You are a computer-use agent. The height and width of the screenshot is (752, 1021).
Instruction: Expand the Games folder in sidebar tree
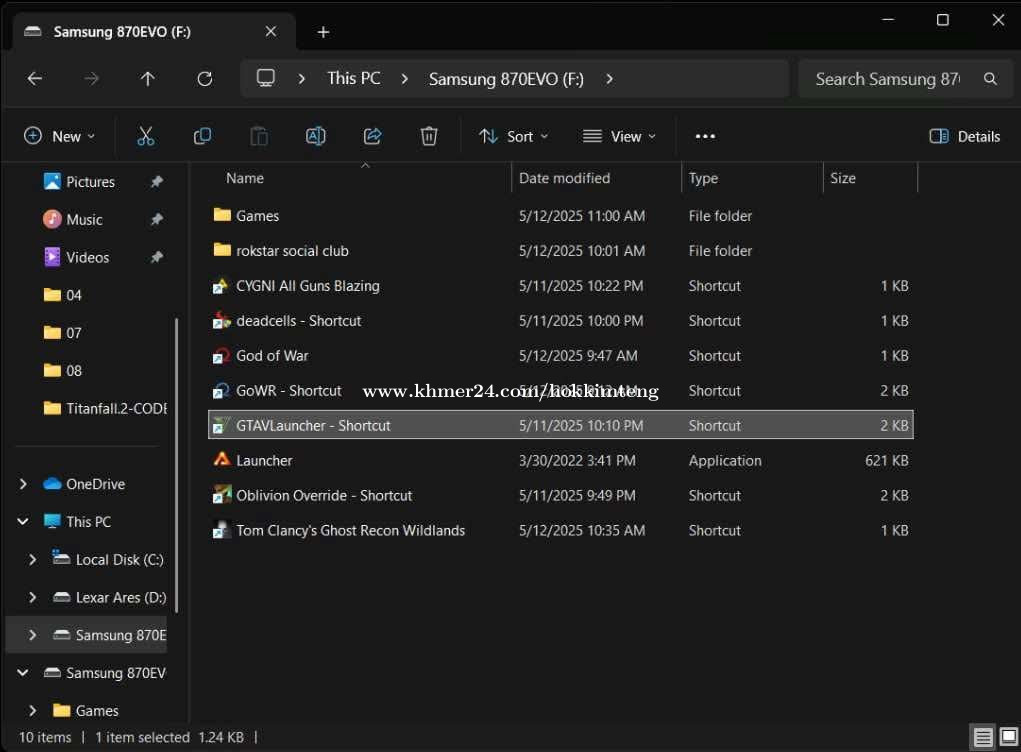click(x=33, y=710)
